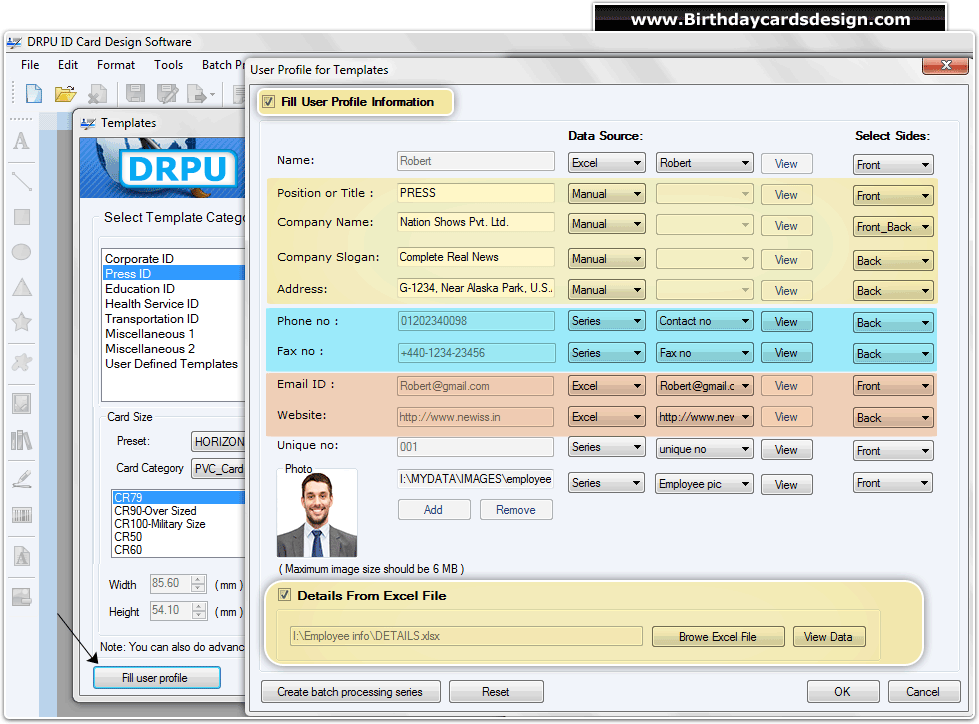This screenshot has height=724, width=979.
Task: Confirm with the OK button
Action: pyautogui.click(x=843, y=692)
